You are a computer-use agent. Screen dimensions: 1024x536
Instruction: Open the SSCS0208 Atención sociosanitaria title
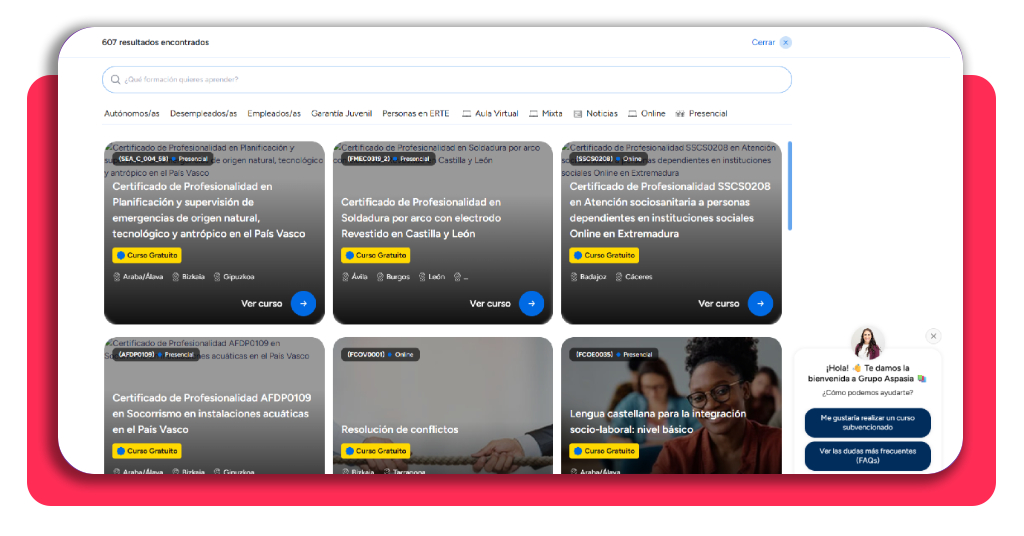point(670,210)
